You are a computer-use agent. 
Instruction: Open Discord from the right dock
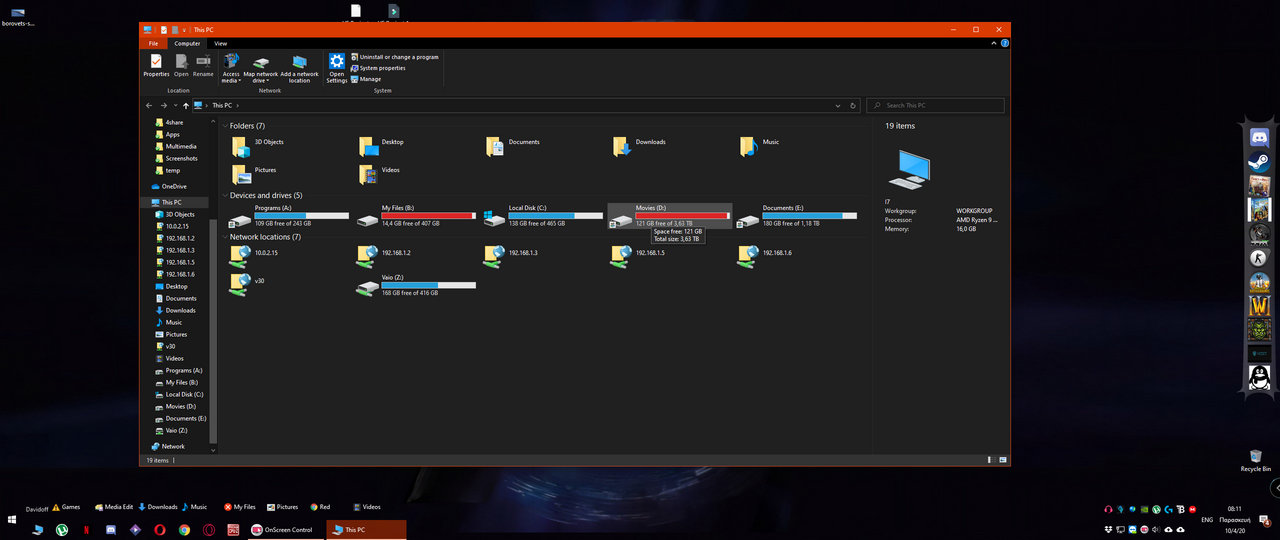click(1259, 139)
